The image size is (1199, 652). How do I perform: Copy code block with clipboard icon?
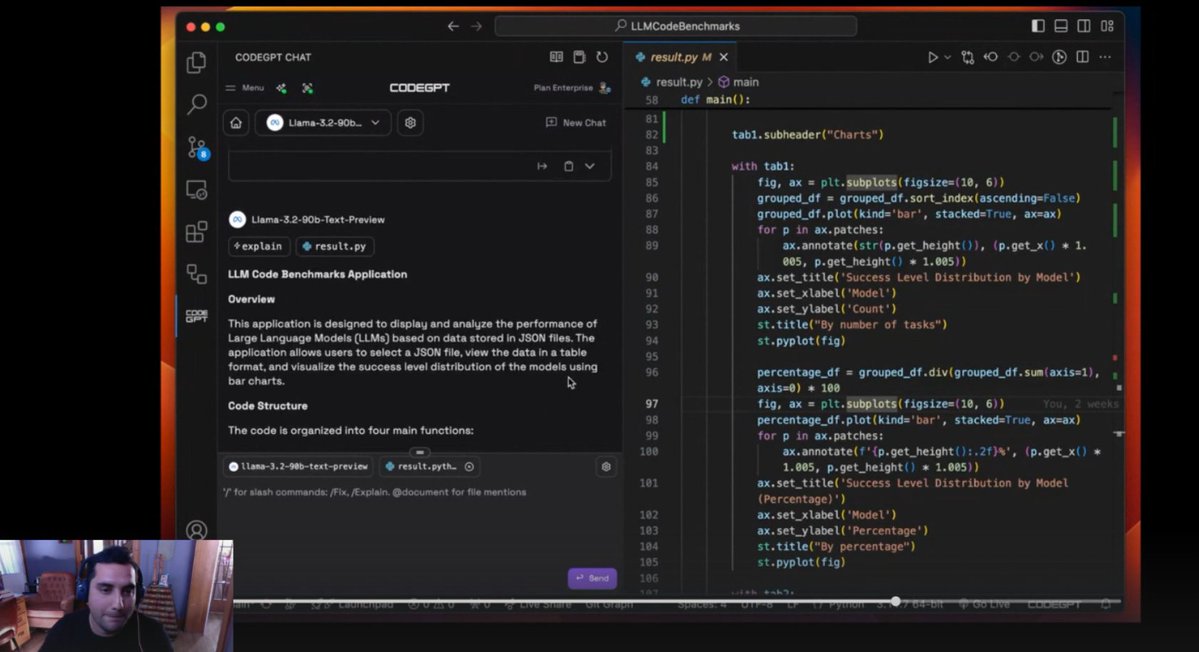(x=568, y=166)
